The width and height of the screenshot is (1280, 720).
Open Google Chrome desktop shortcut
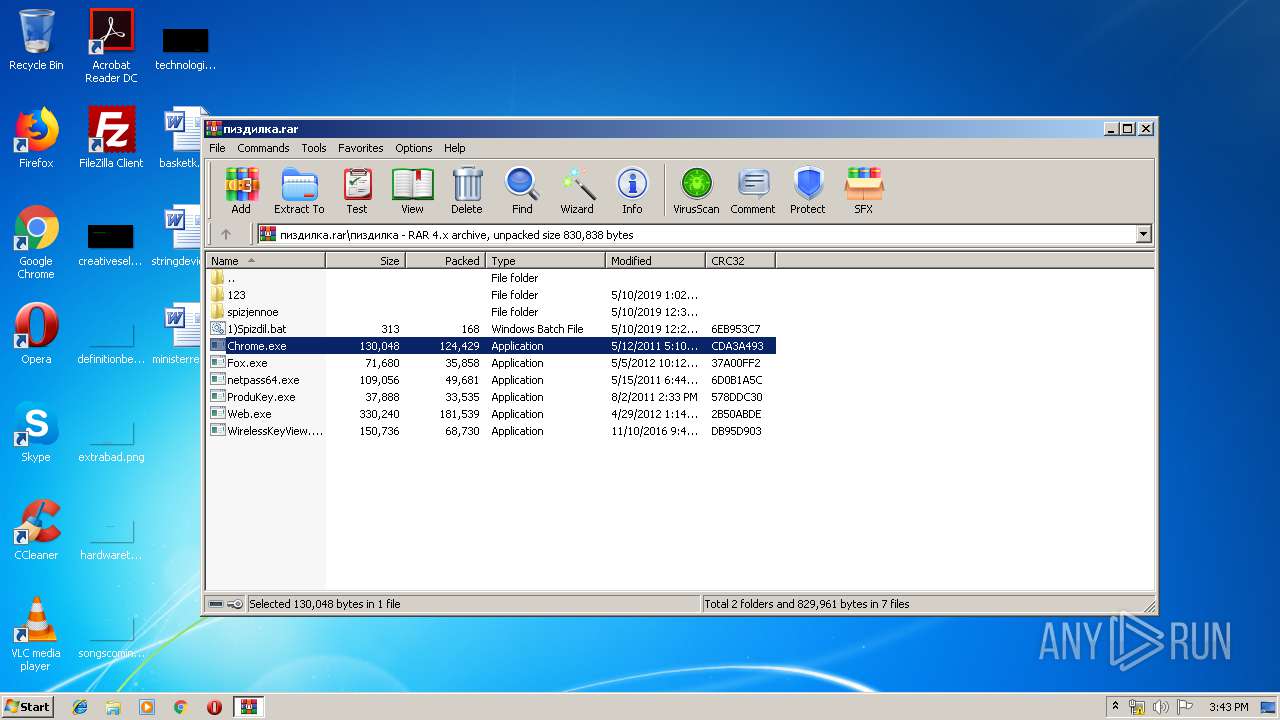coord(36,242)
